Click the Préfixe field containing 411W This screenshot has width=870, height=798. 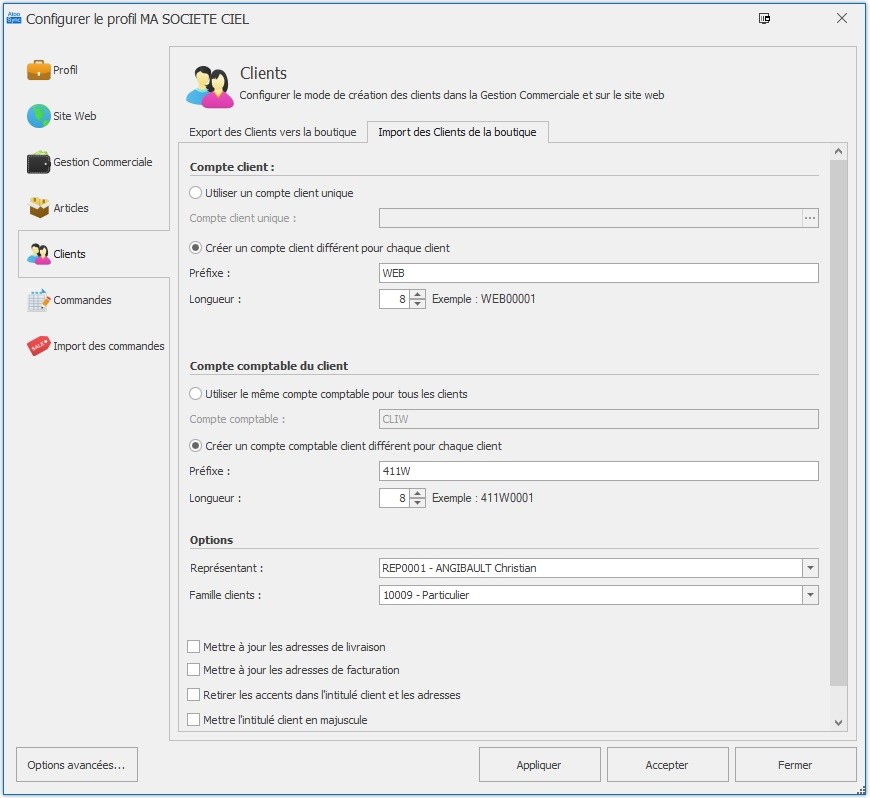click(x=599, y=471)
